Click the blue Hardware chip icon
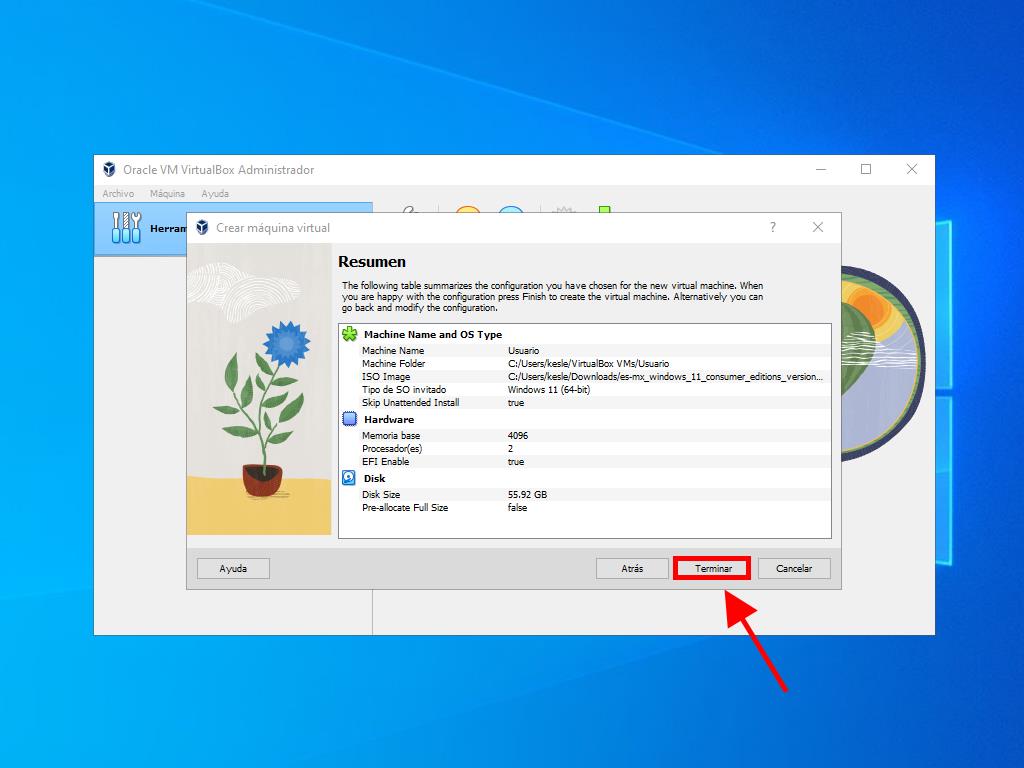 [x=349, y=419]
